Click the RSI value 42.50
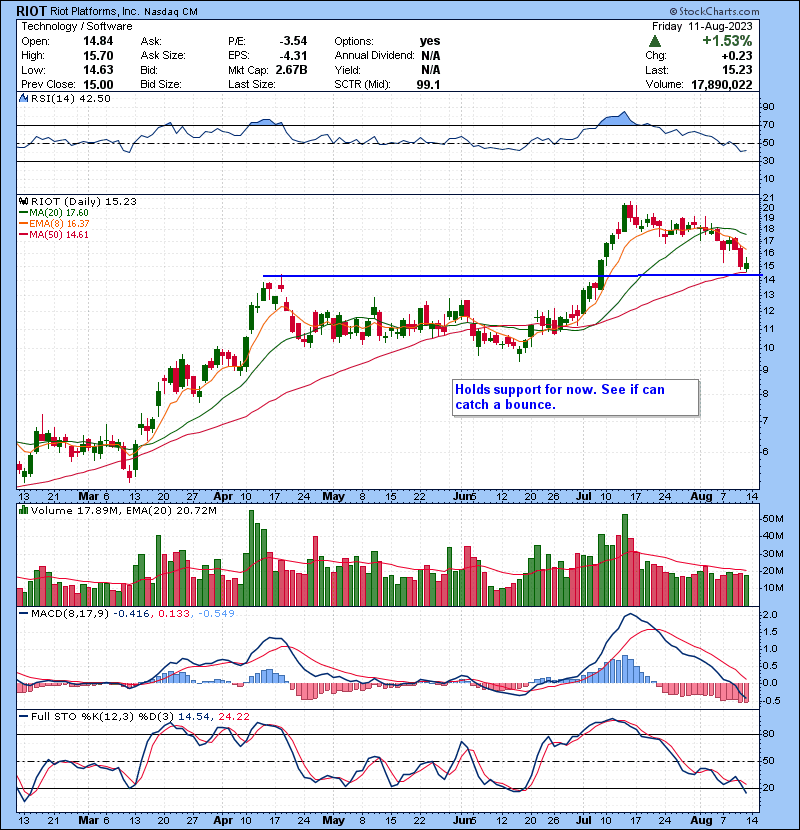800x830 pixels. point(96,98)
